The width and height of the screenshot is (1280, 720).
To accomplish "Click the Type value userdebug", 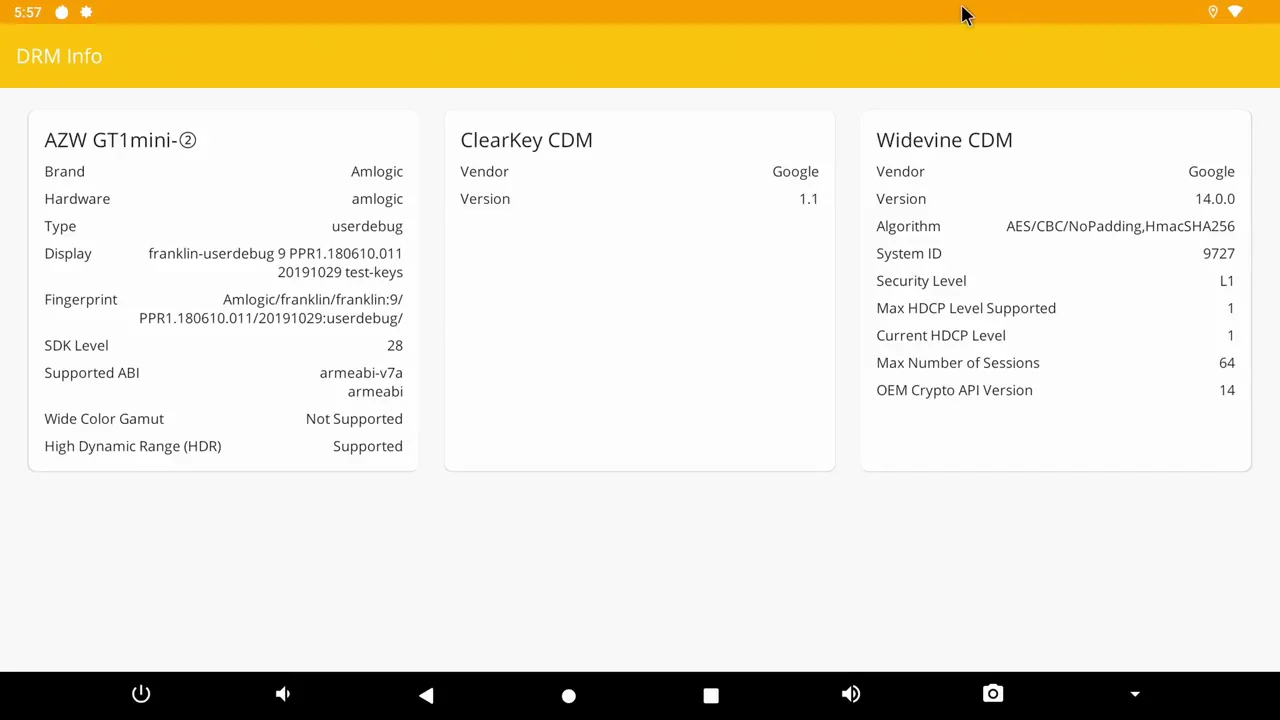I will 367,226.
